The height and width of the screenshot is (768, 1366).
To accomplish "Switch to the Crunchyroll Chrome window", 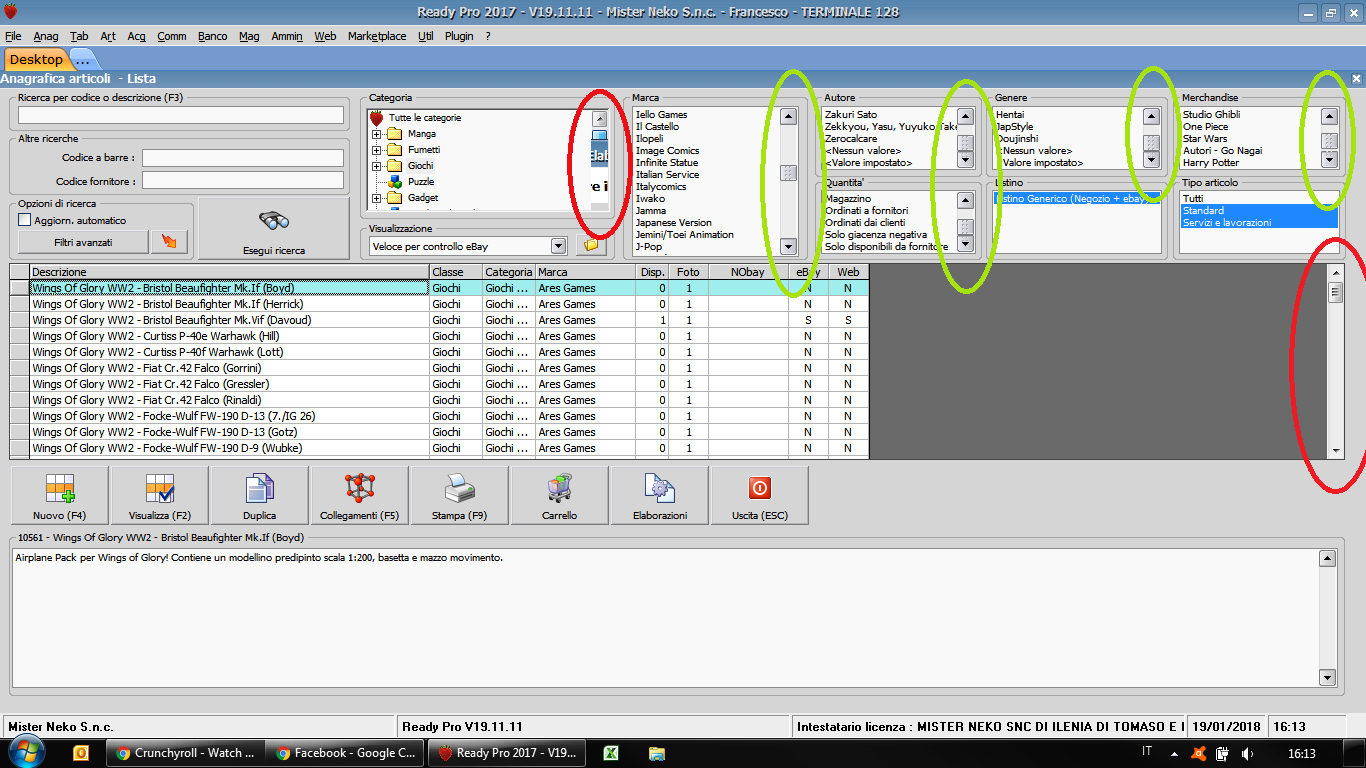I will (186, 753).
